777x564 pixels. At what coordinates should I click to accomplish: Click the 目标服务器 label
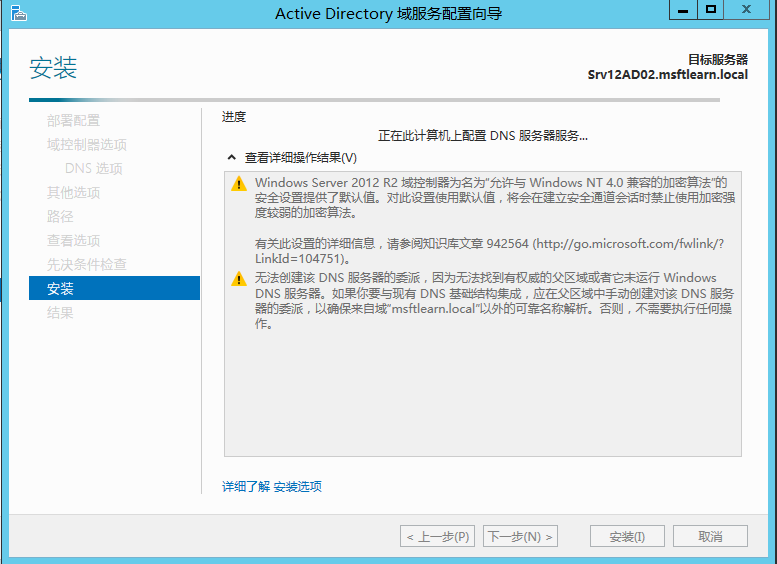click(x=718, y=59)
